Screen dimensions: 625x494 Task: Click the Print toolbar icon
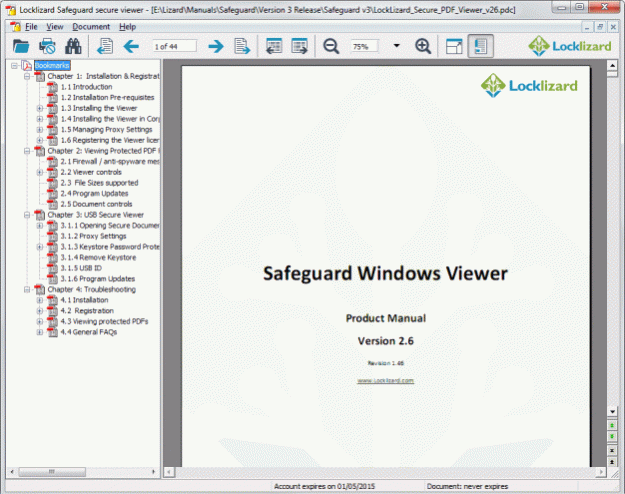(47, 46)
